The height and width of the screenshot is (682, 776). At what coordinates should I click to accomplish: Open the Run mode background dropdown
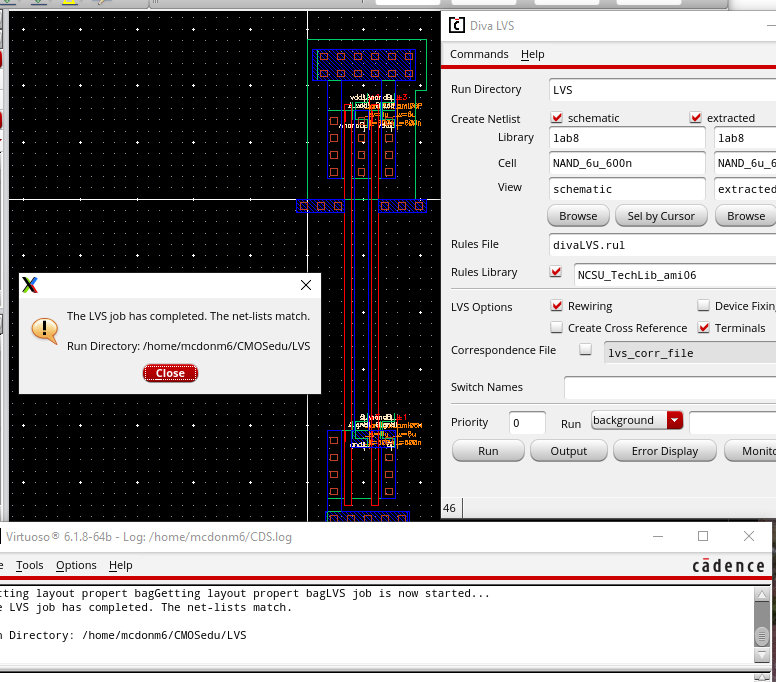(x=675, y=421)
